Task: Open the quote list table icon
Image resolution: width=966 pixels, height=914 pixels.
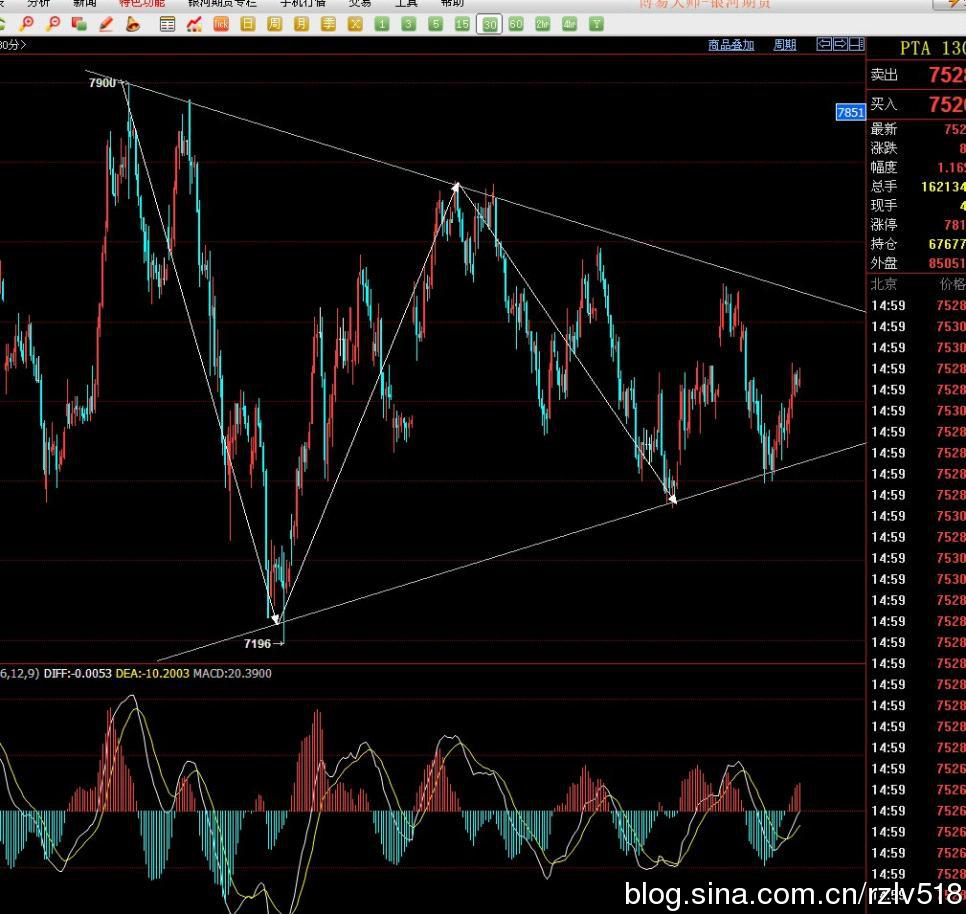Action: 167,24
